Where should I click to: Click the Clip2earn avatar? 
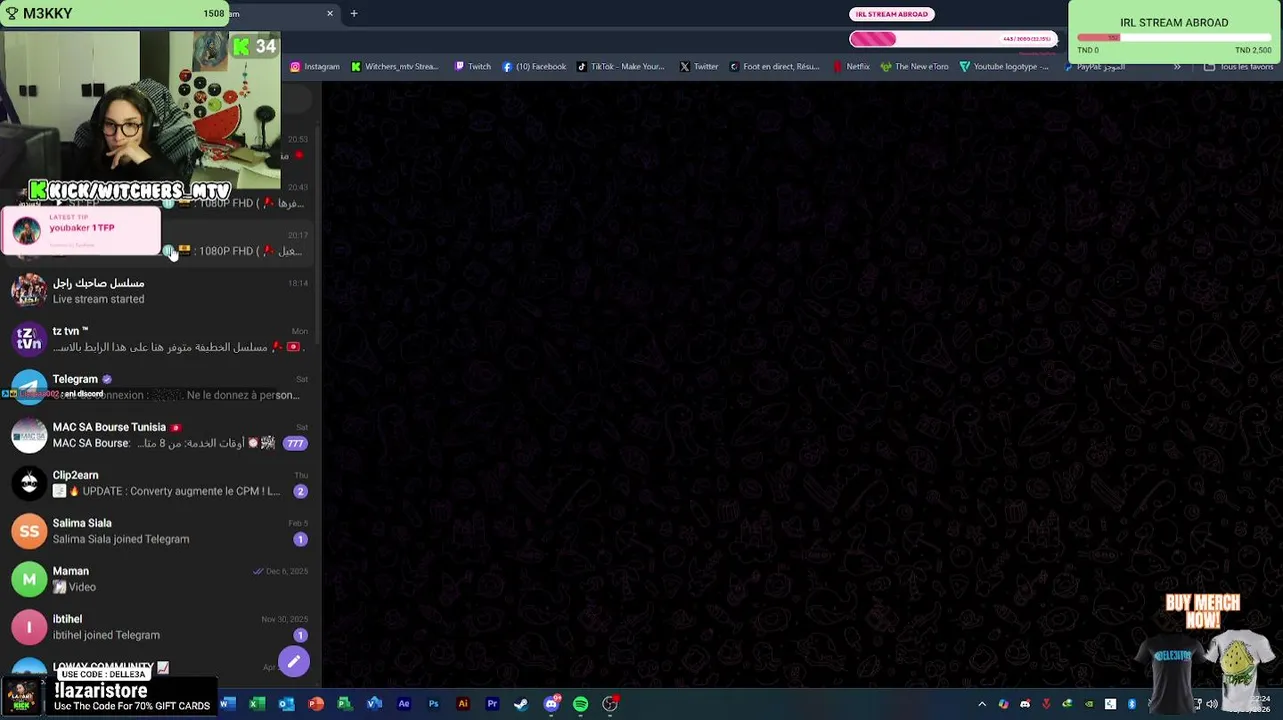[x=29, y=483]
